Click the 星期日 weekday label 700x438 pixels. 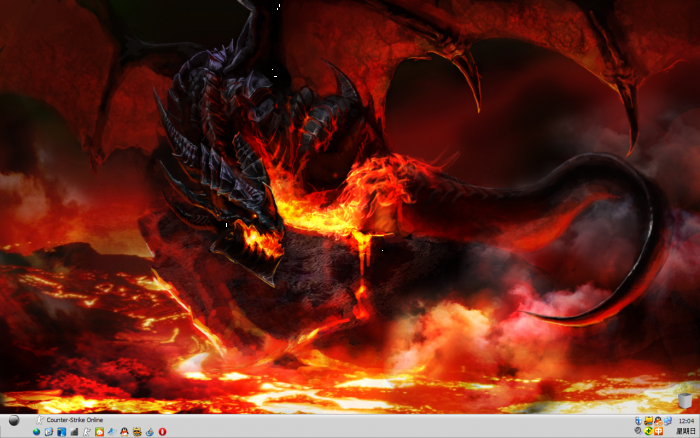[686, 431]
